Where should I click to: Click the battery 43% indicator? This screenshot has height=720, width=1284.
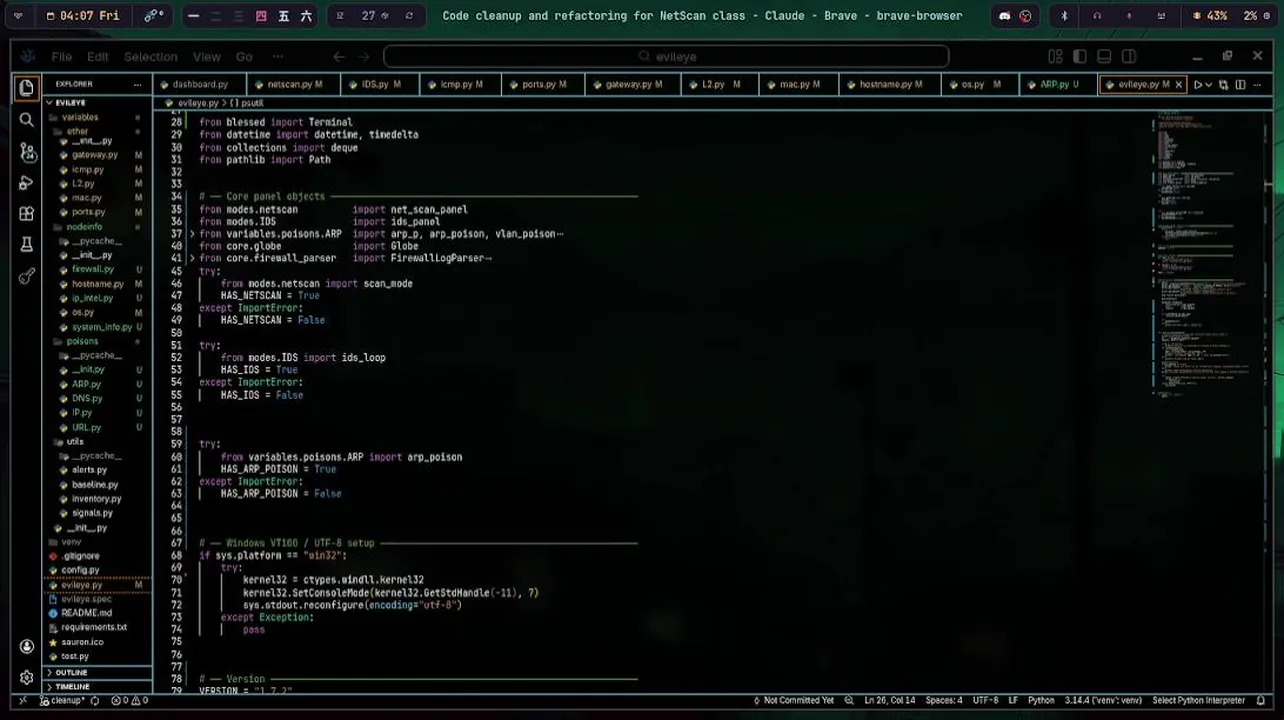pos(1211,16)
